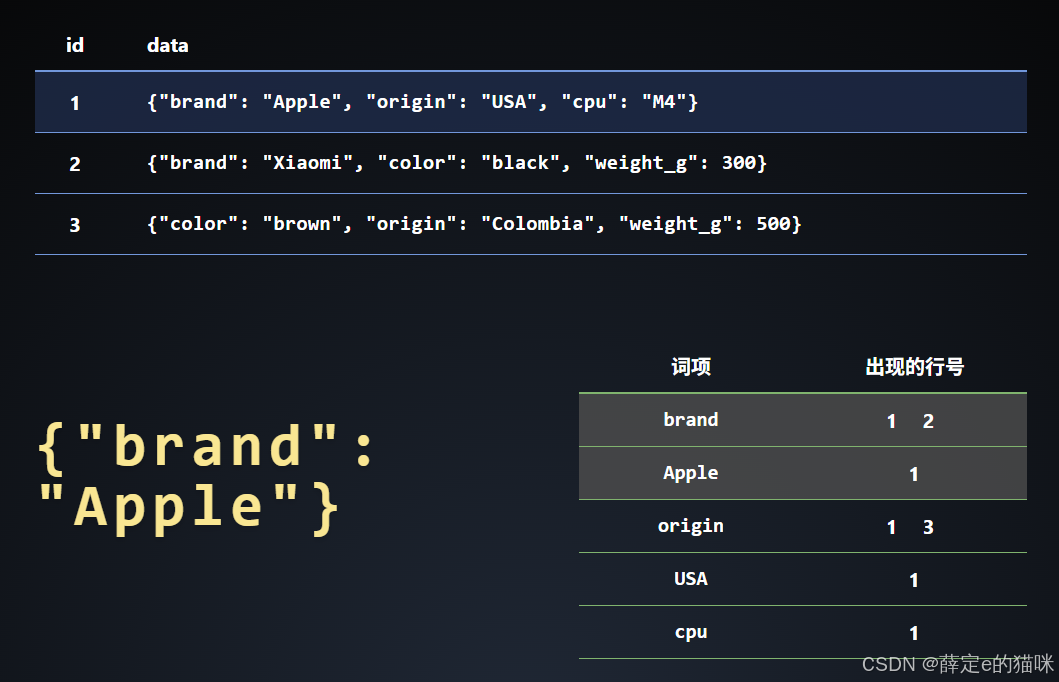The image size is (1059, 682).
Task: Select the "origin" term cell in index table
Action: click(x=690, y=526)
